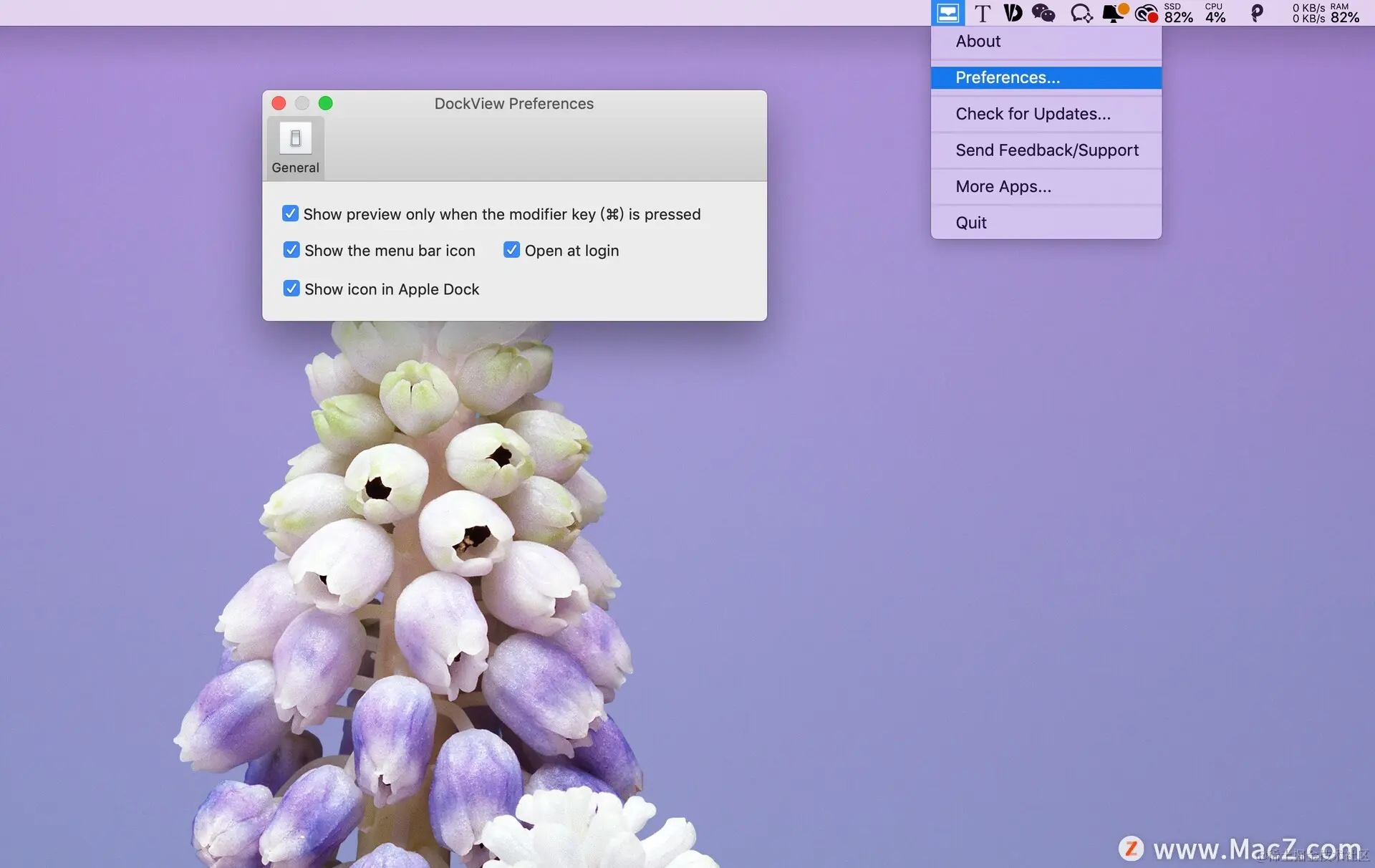Uncheck Show the menu bar icon
The image size is (1375, 868).
(291, 250)
